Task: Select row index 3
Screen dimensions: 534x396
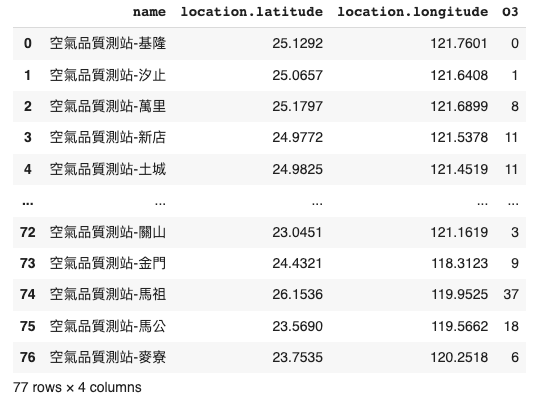Action: (28, 138)
